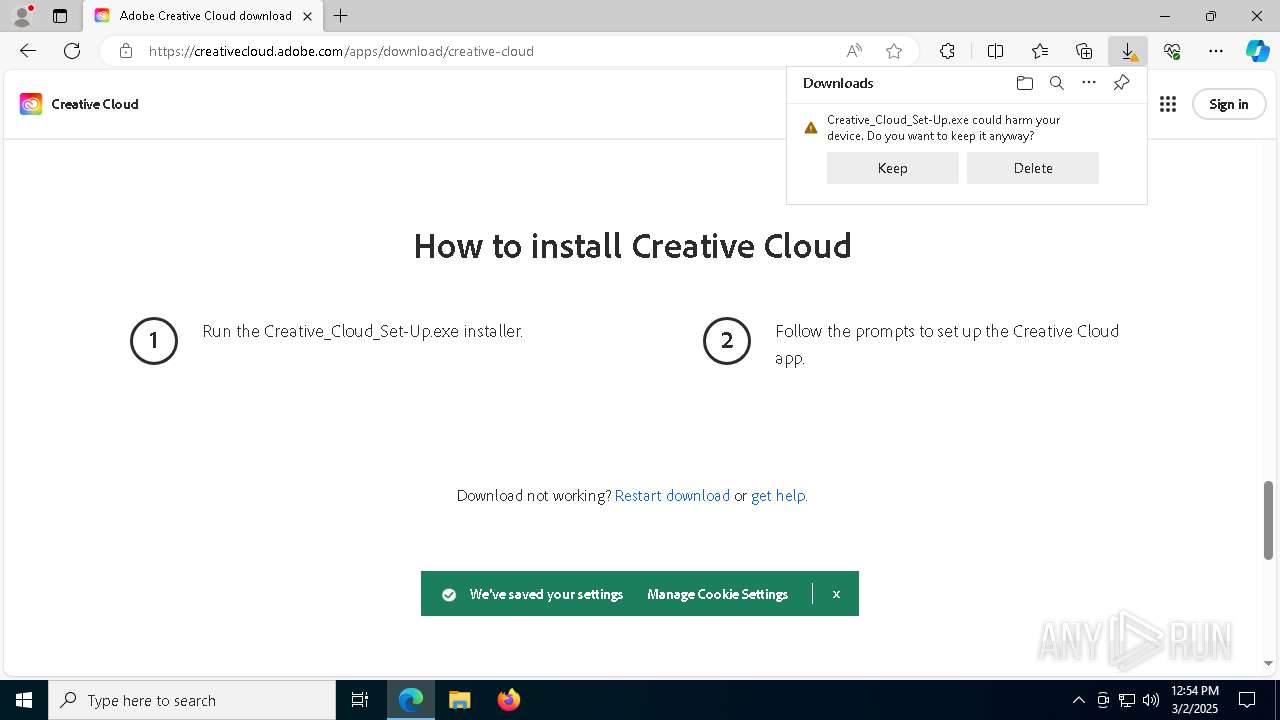This screenshot has width=1280, height=720.
Task: Show hidden system tray icons
Action: click(1078, 700)
